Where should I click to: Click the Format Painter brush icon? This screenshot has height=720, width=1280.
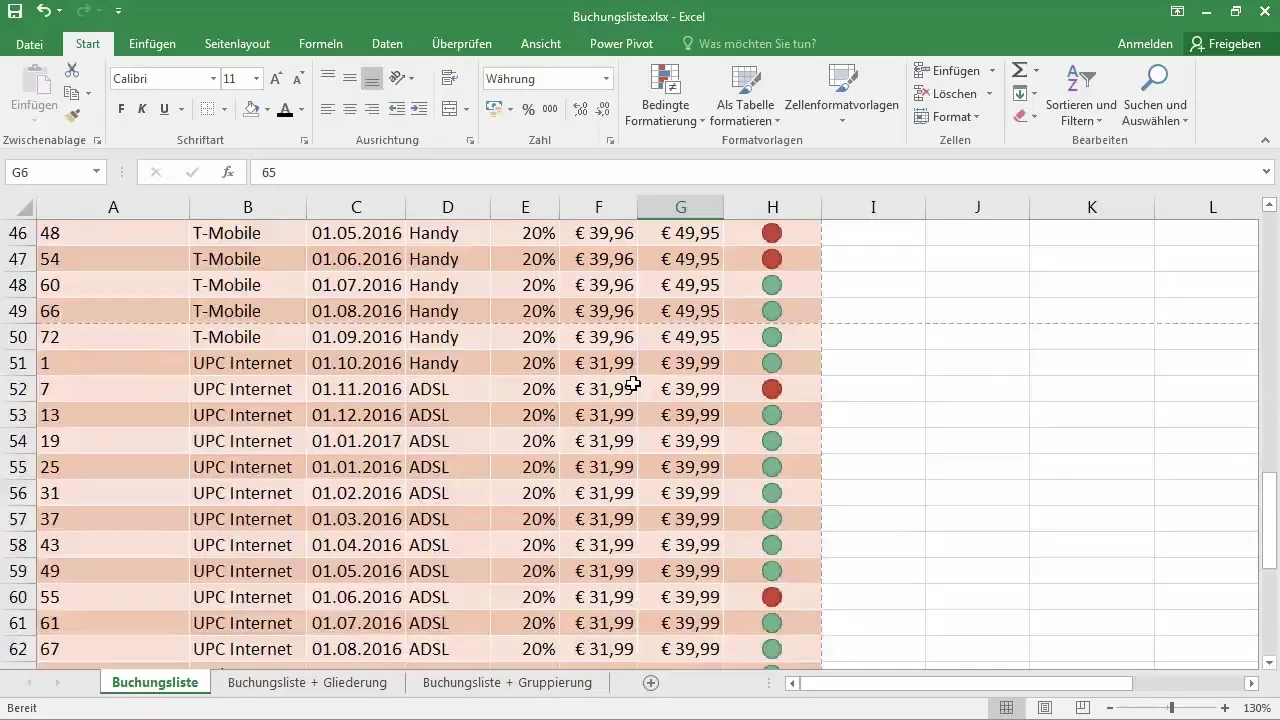click(72, 115)
